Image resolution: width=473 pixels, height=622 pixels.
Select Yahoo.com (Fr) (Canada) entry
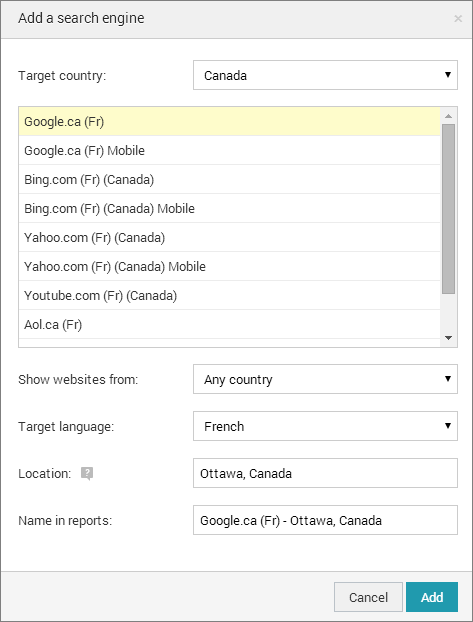229,237
